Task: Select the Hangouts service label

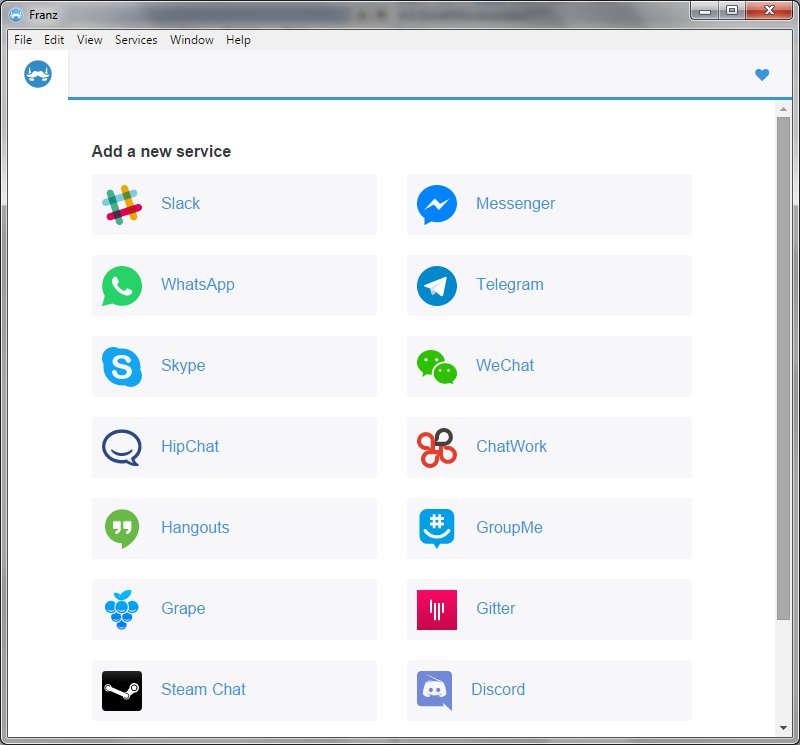Action: [x=195, y=528]
